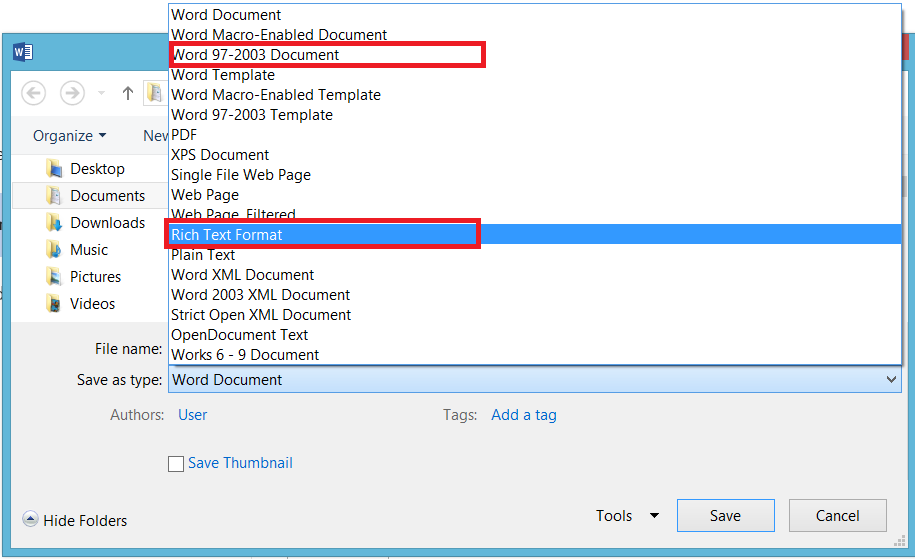Click the Cancel button
Viewport: 915px width, 559px height.
coord(837,516)
